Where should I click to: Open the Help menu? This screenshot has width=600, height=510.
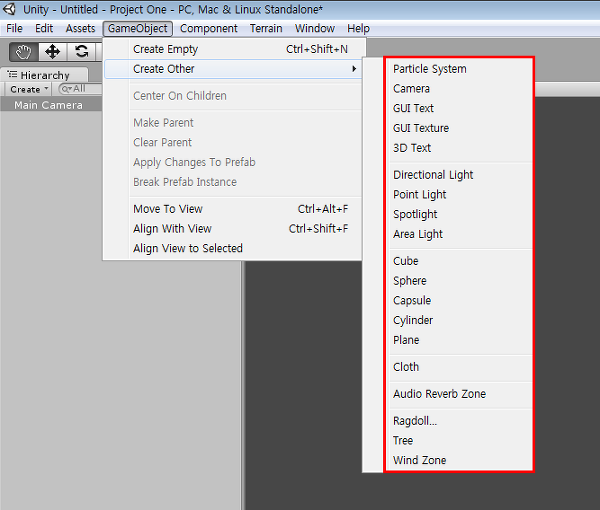[358, 28]
